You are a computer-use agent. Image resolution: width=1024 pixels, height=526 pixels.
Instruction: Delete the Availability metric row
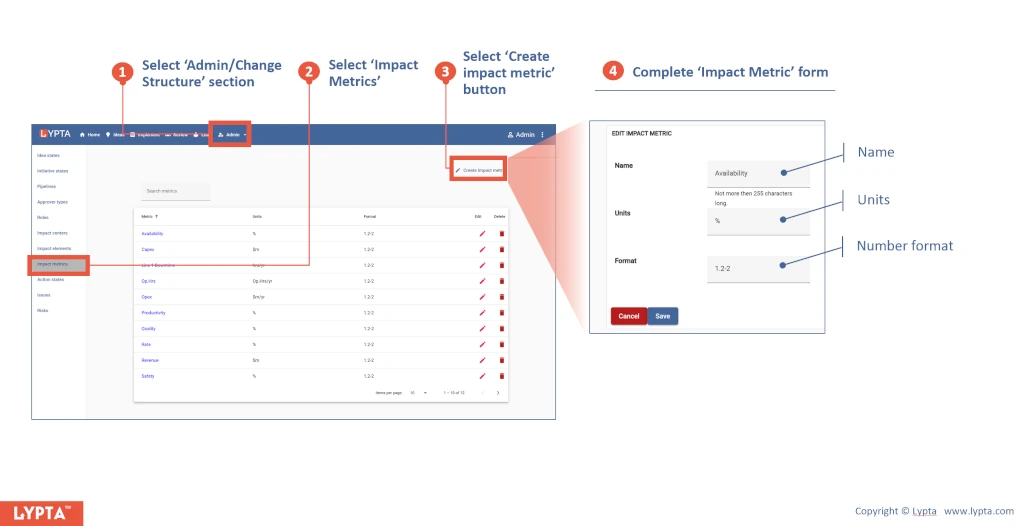coord(502,233)
